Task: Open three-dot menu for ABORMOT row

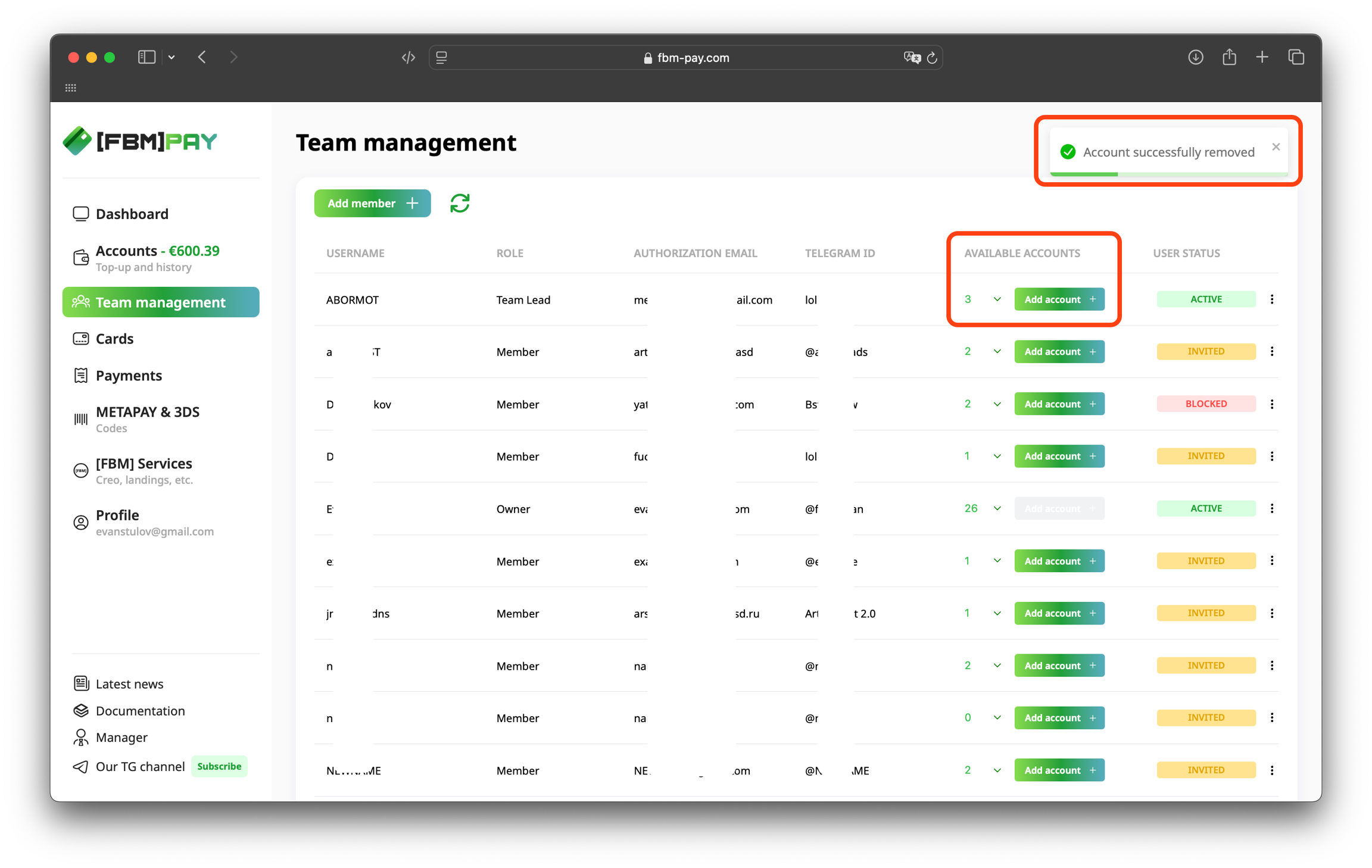Action: pos(1272,299)
